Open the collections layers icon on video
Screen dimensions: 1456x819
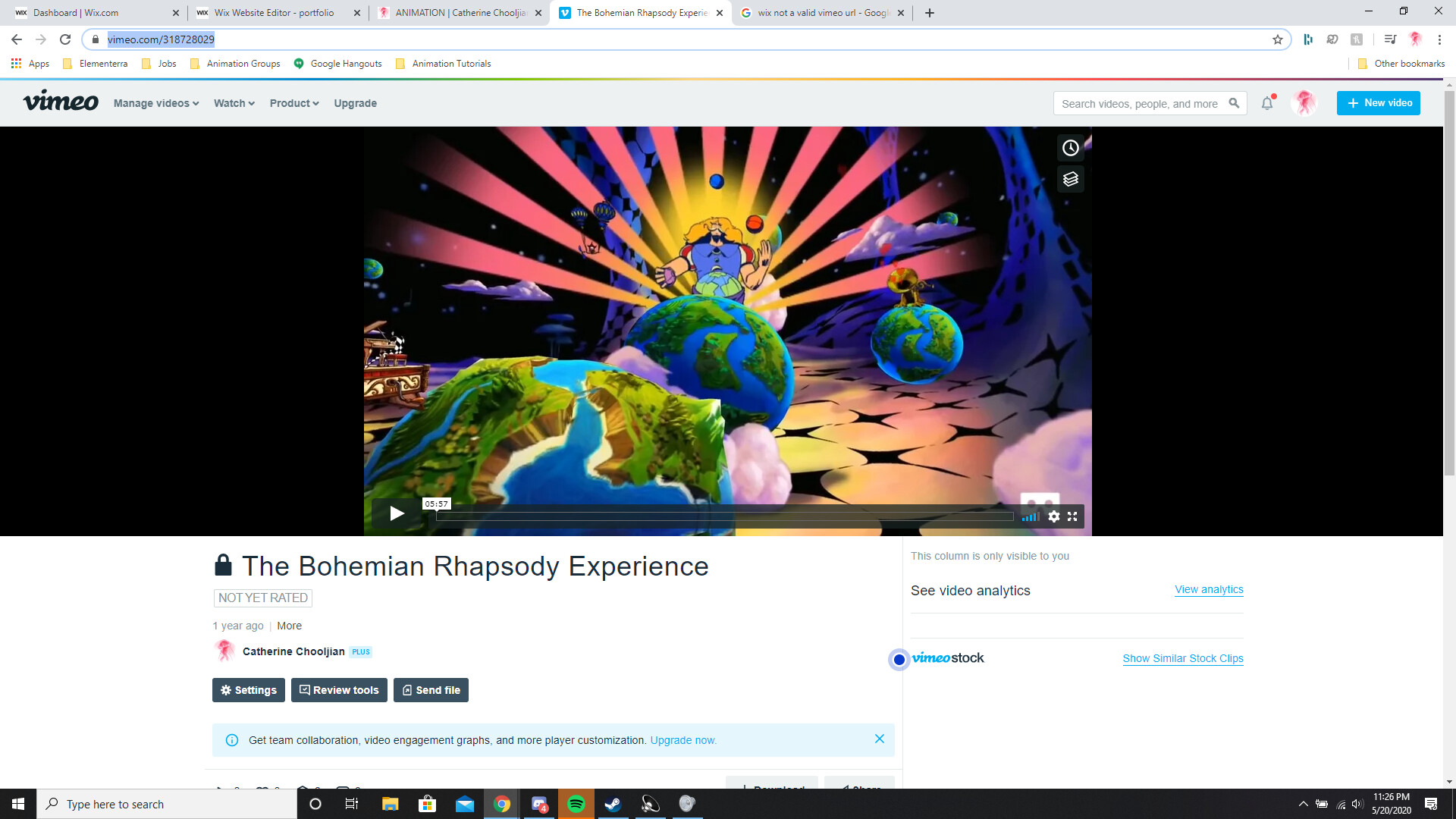point(1070,179)
